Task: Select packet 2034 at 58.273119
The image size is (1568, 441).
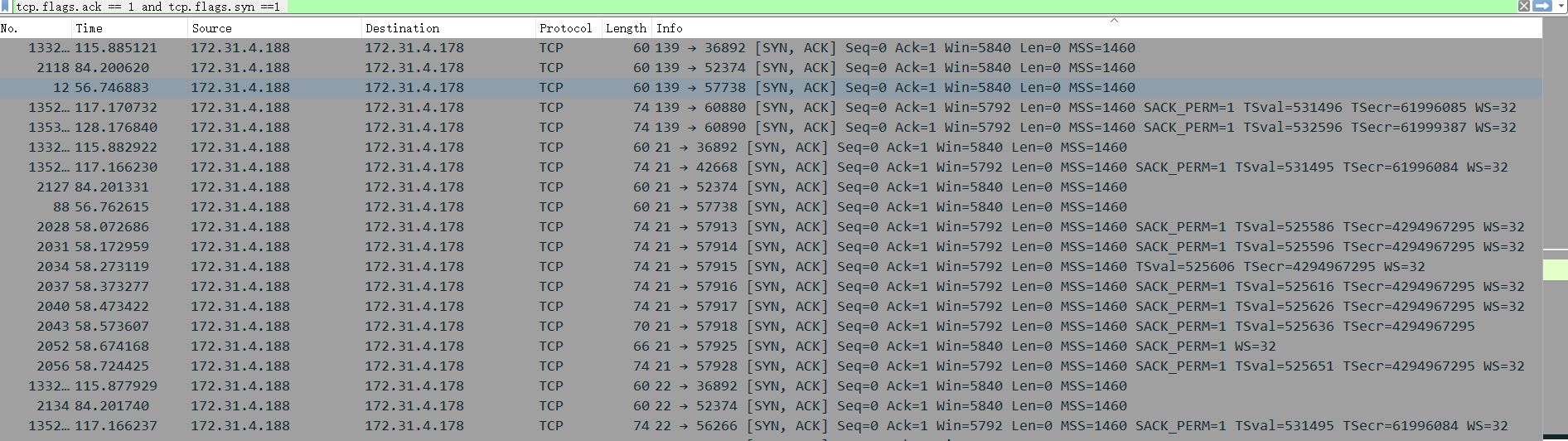Action: tap(771, 267)
